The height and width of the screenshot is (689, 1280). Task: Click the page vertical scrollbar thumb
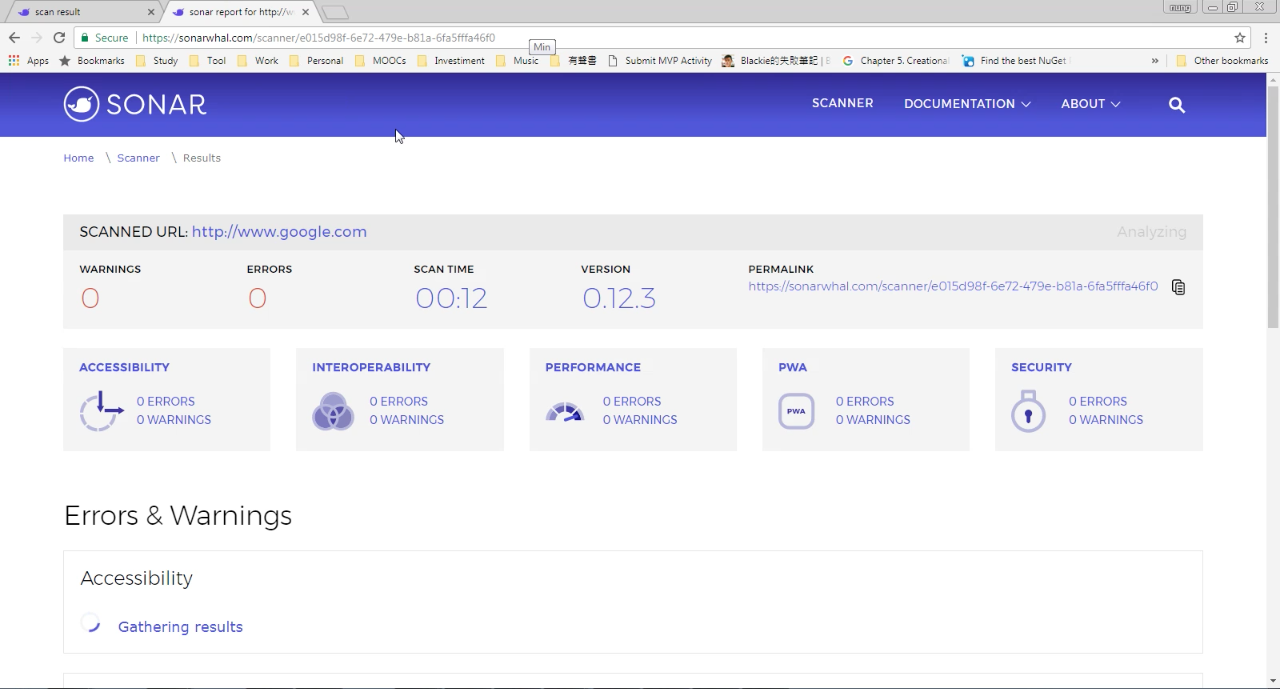1272,205
